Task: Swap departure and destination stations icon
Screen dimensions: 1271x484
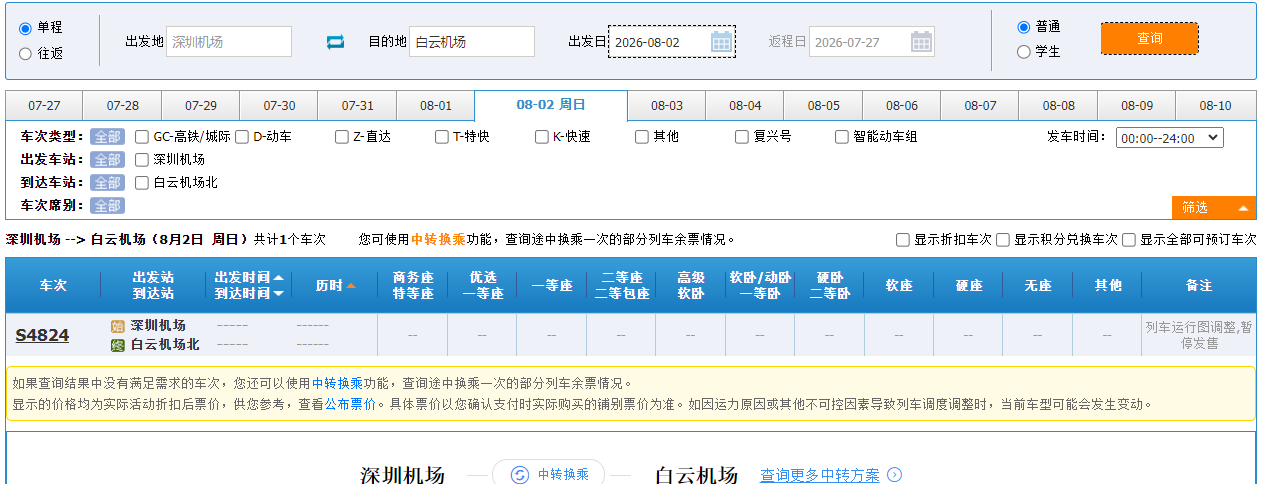Action: [x=335, y=42]
